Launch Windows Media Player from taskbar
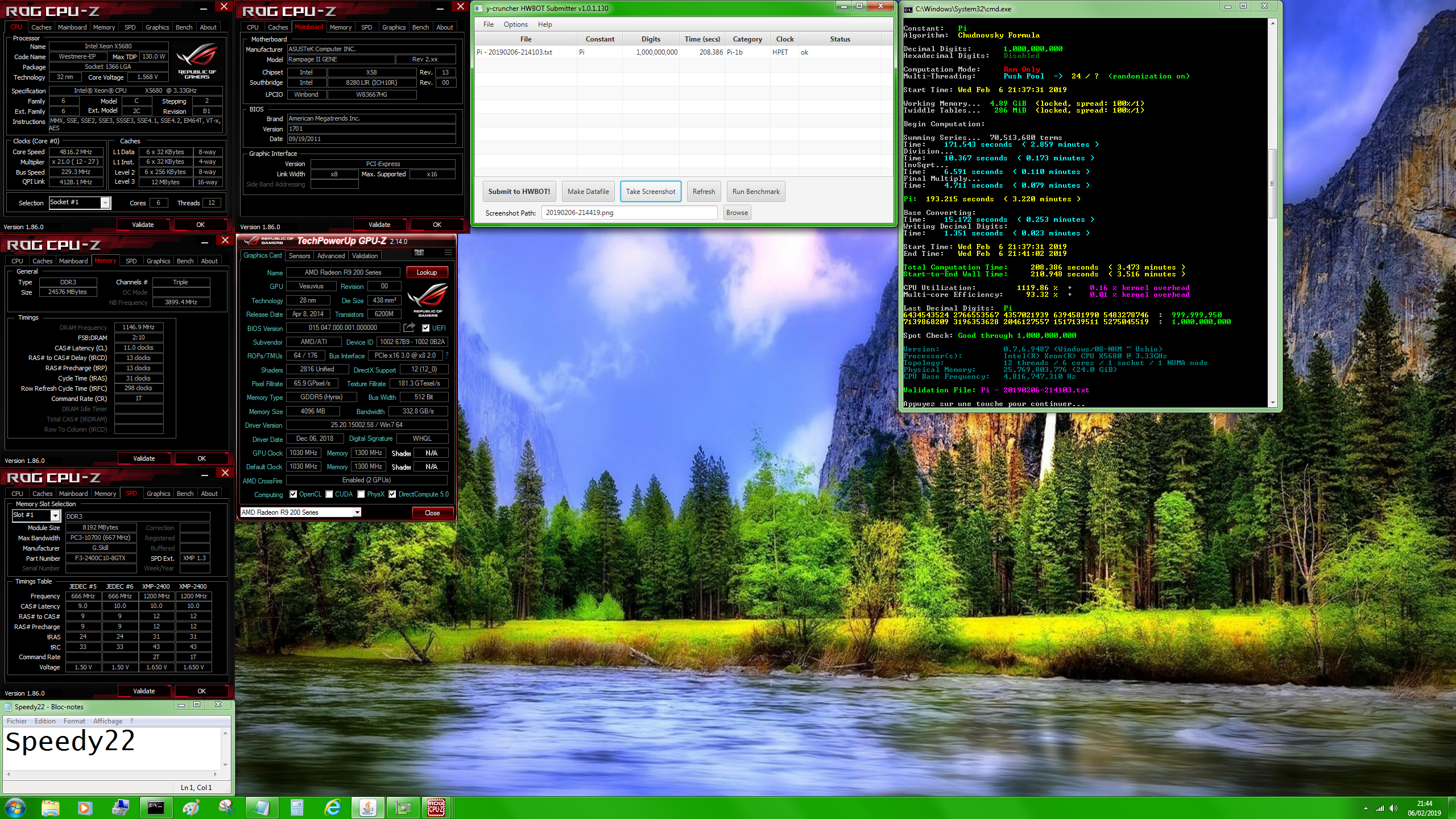The height and width of the screenshot is (819, 1456). (84, 808)
